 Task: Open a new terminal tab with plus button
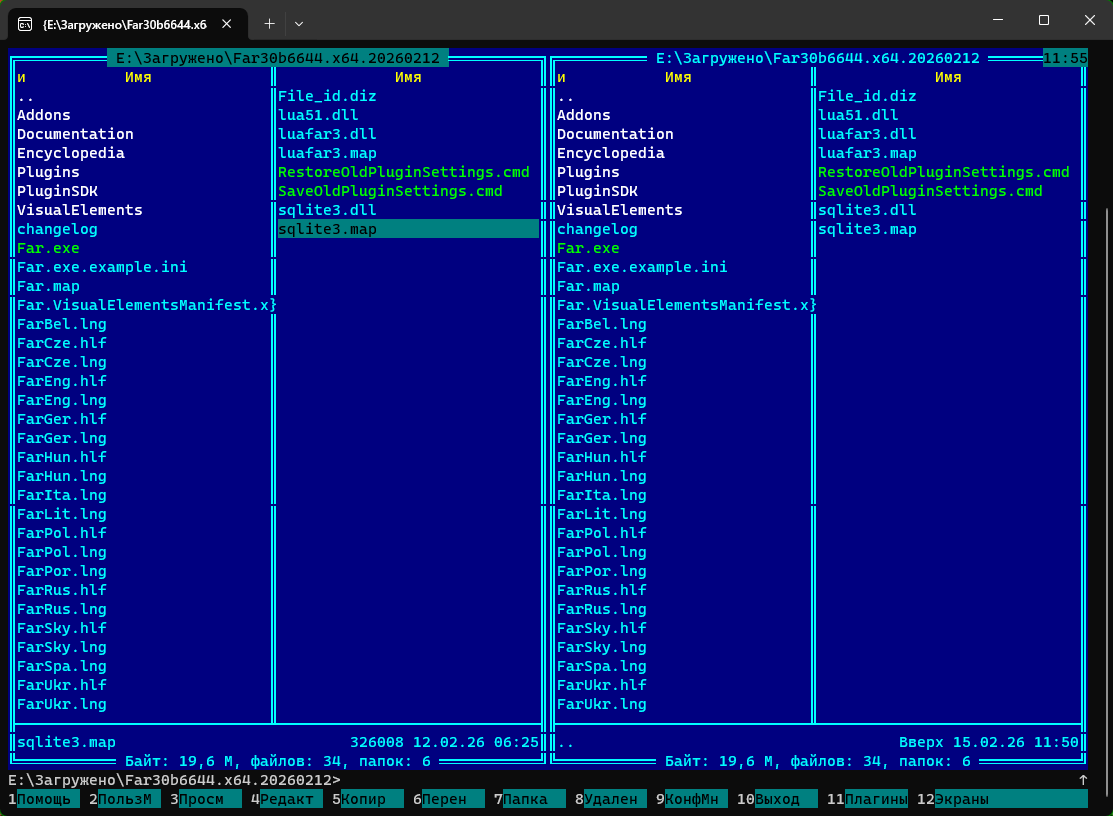[269, 22]
